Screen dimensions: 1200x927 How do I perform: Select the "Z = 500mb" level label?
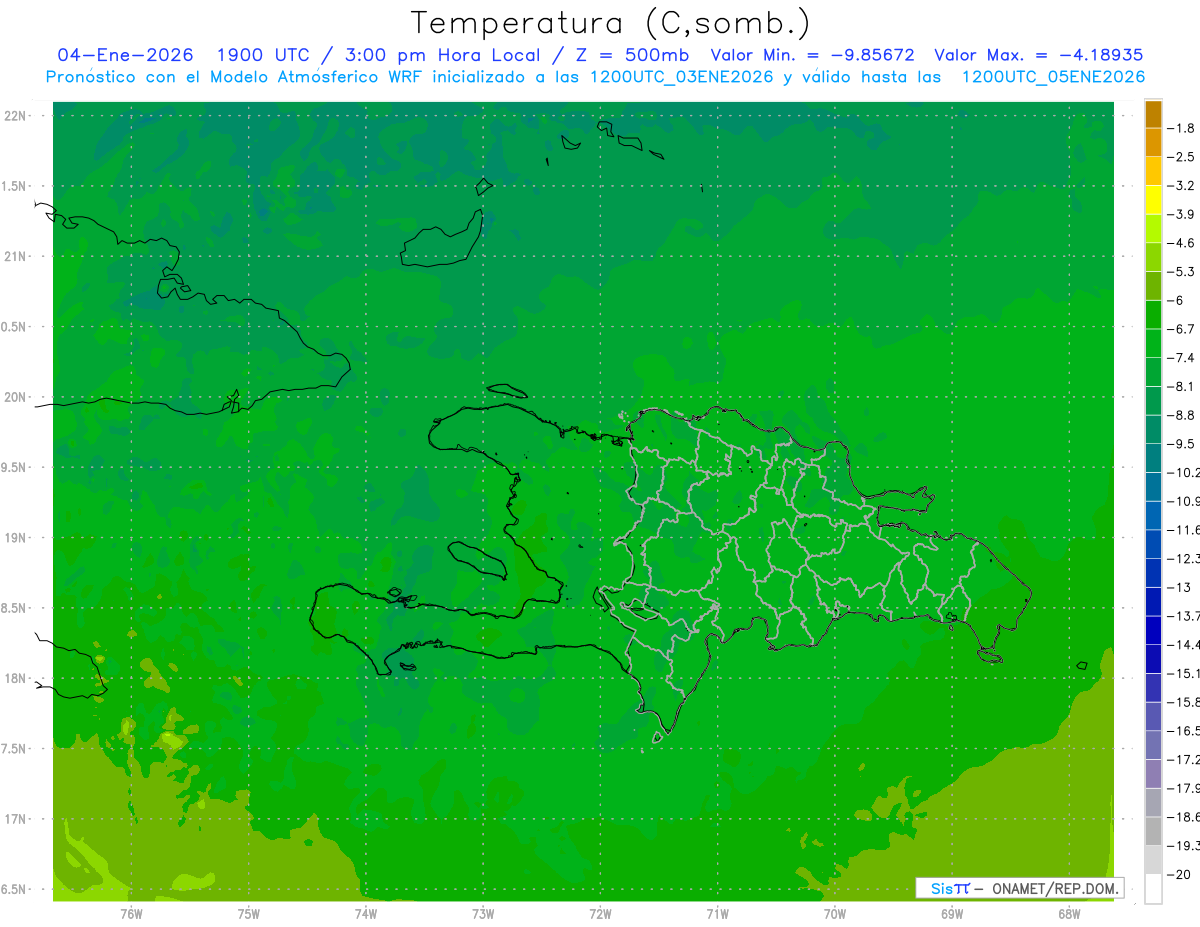[x=633, y=55]
